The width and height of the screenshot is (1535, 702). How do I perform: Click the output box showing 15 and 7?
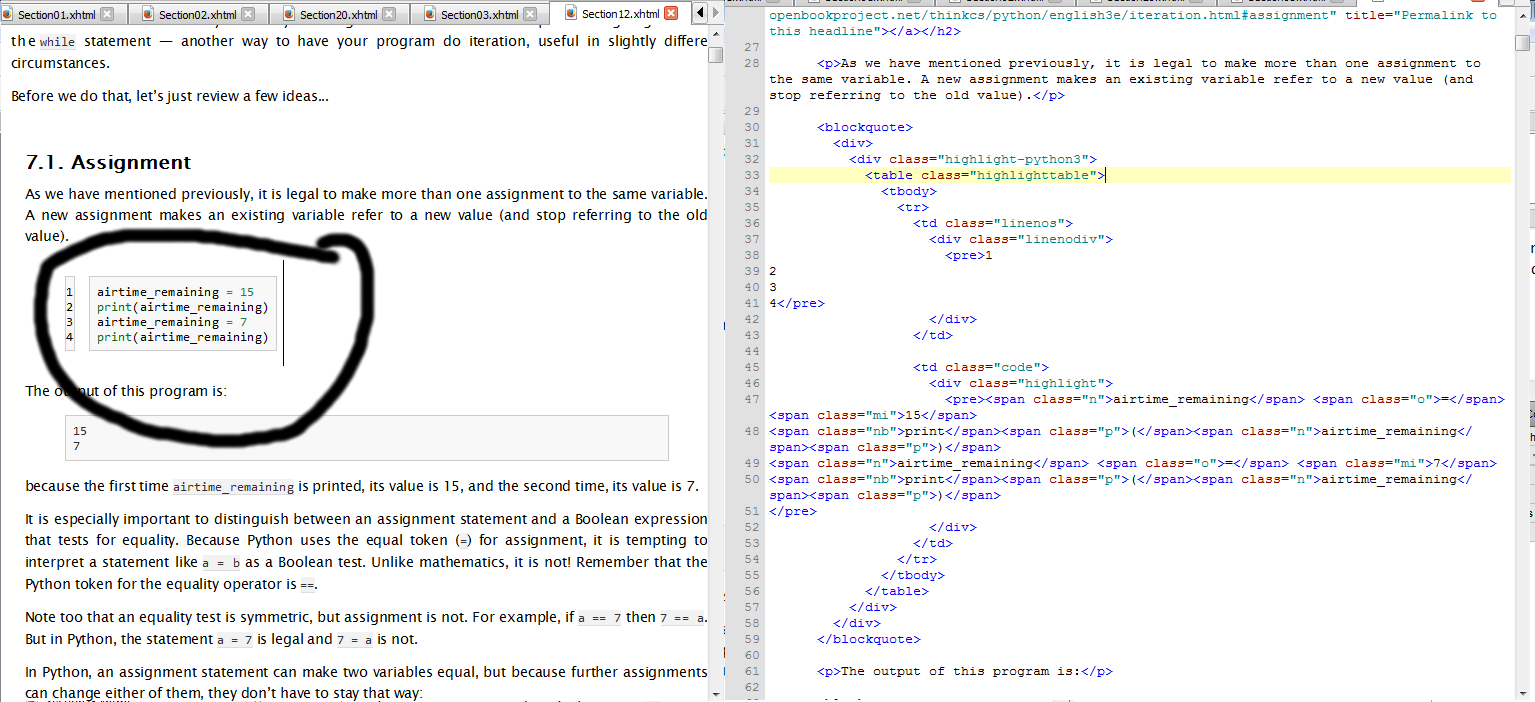(x=366, y=438)
